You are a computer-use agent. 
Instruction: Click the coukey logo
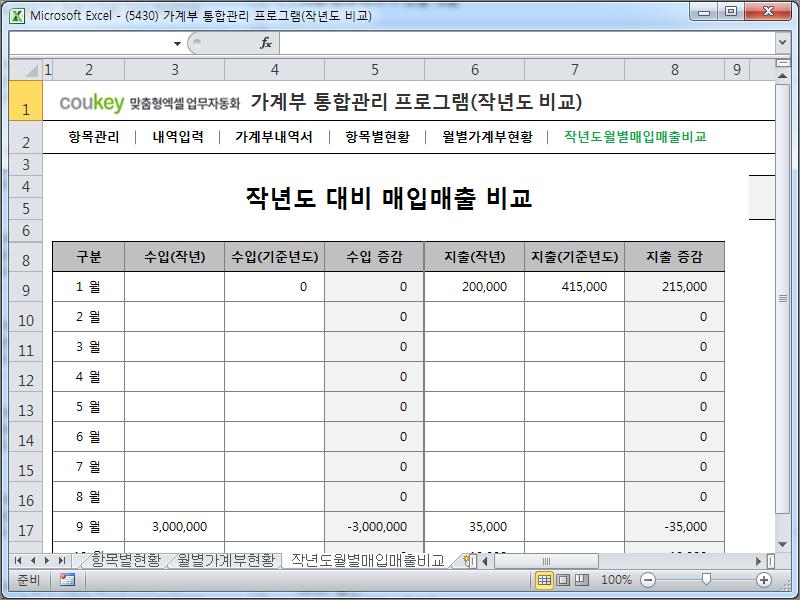tap(92, 103)
